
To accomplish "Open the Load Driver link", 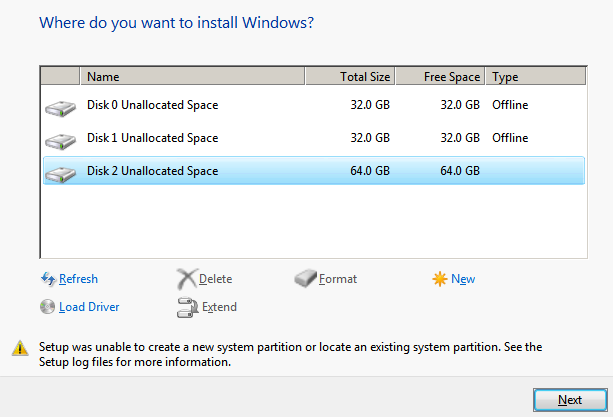I will tap(89, 307).
